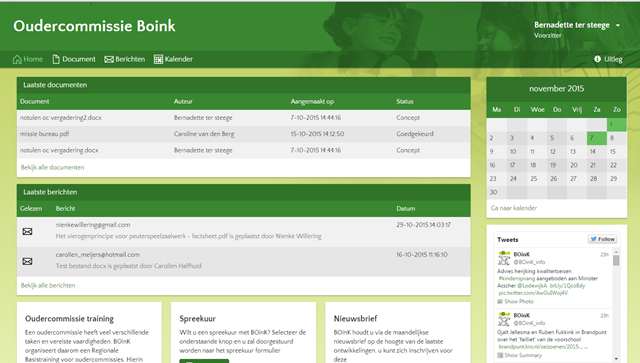The width and height of the screenshot is (640, 363).
Task: Click the BOinK avatar on first tweet
Action: [504, 258]
